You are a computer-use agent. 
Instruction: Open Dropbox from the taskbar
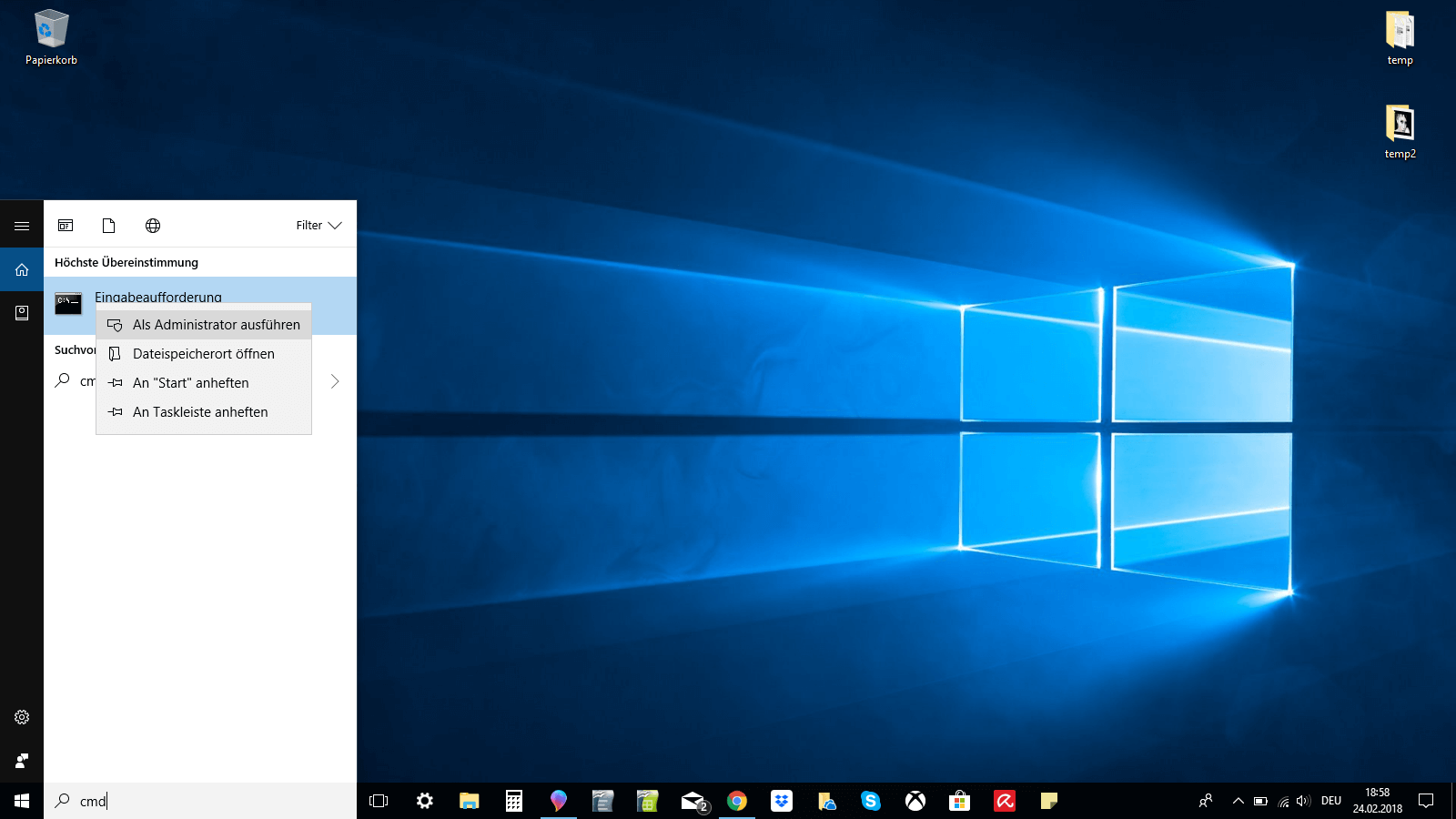[782, 801]
